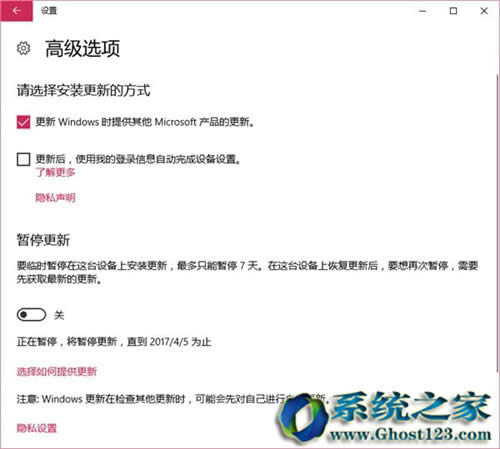Turn on the 暂停更新 toggle switch
500x449 pixels.
[x=31, y=315]
